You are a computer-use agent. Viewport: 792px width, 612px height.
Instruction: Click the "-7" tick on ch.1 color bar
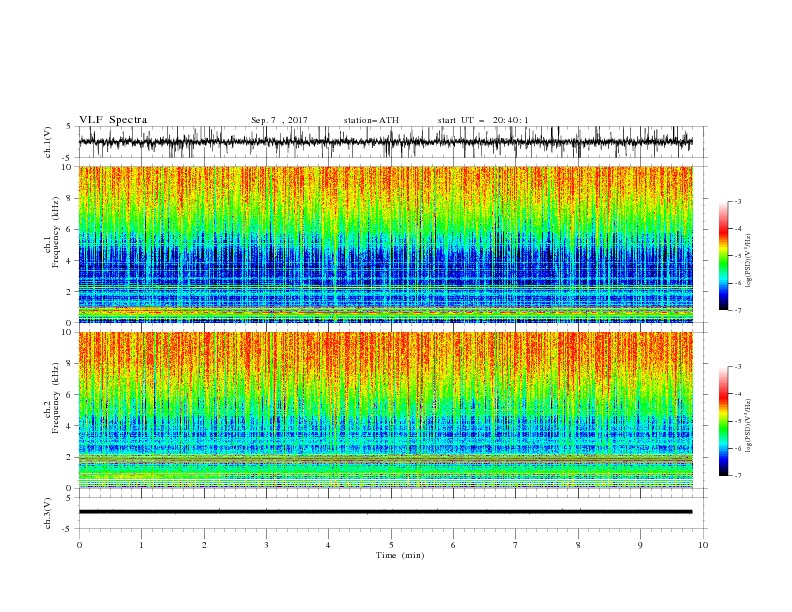738,310
